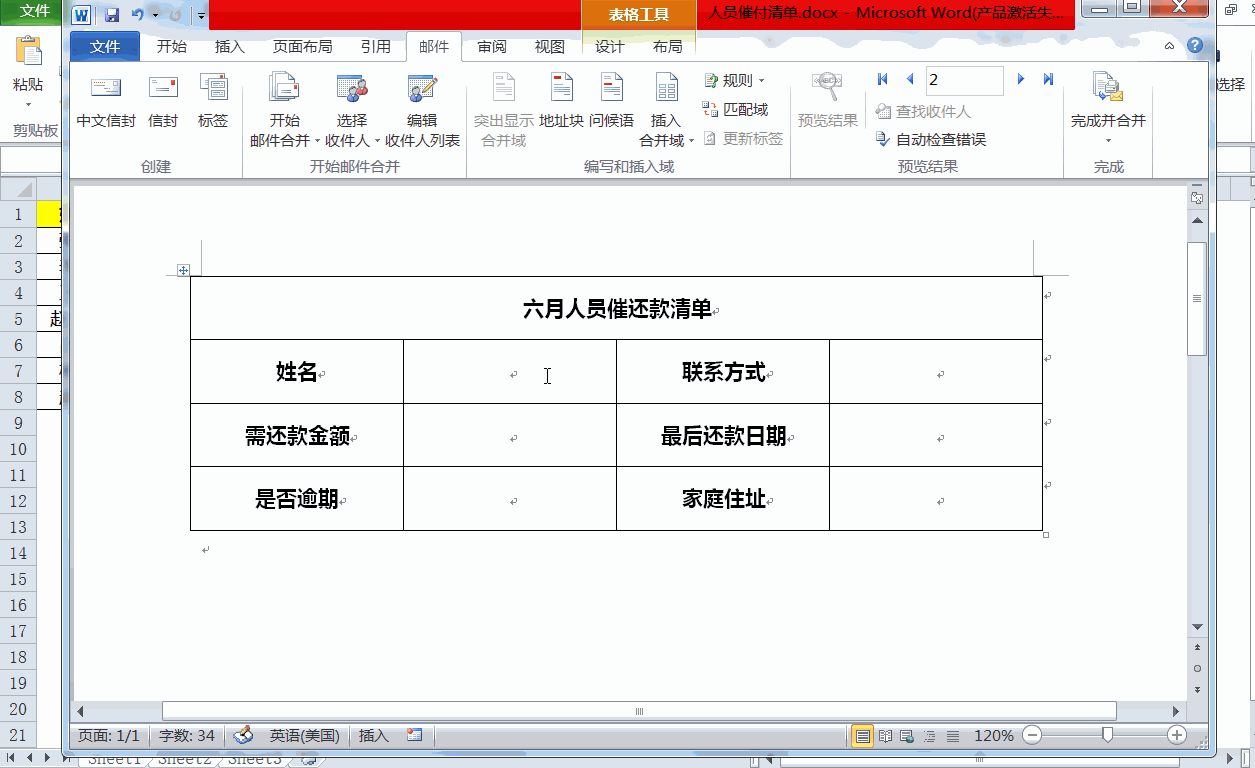Open the Chinese Envelope (中文信封) wizard

click(106, 102)
